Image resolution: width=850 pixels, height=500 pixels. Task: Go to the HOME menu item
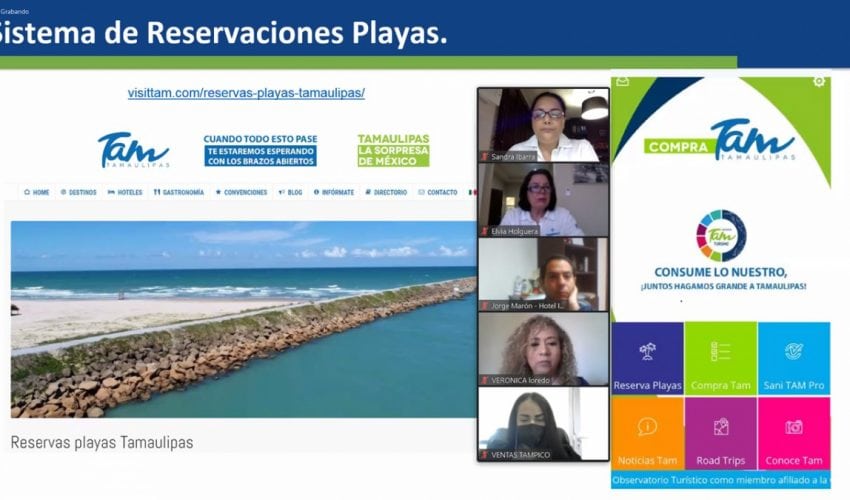pyautogui.click(x=36, y=192)
